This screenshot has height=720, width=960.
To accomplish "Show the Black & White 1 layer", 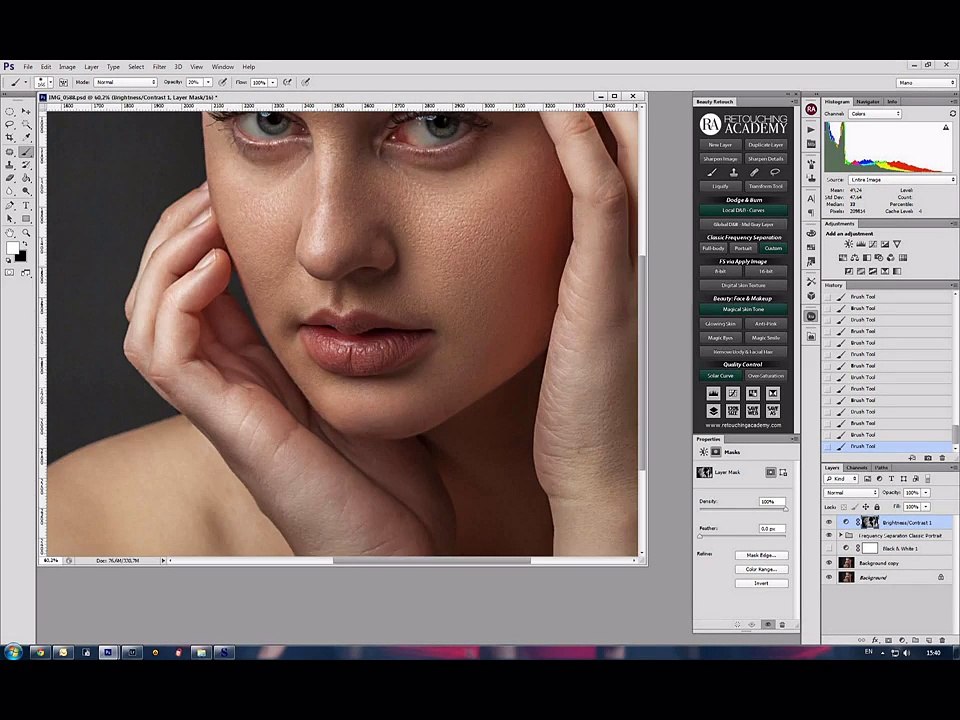I will pyautogui.click(x=829, y=549).
